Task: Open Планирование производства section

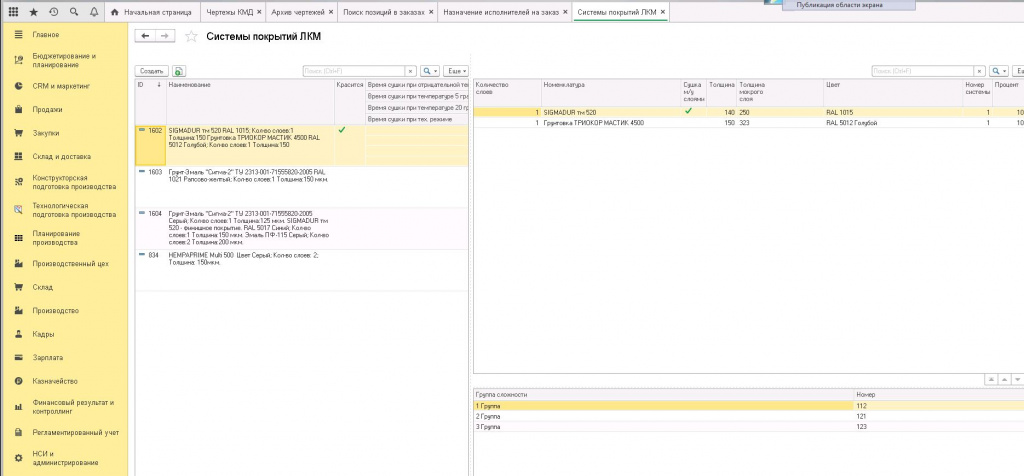Action: point(56,238)
